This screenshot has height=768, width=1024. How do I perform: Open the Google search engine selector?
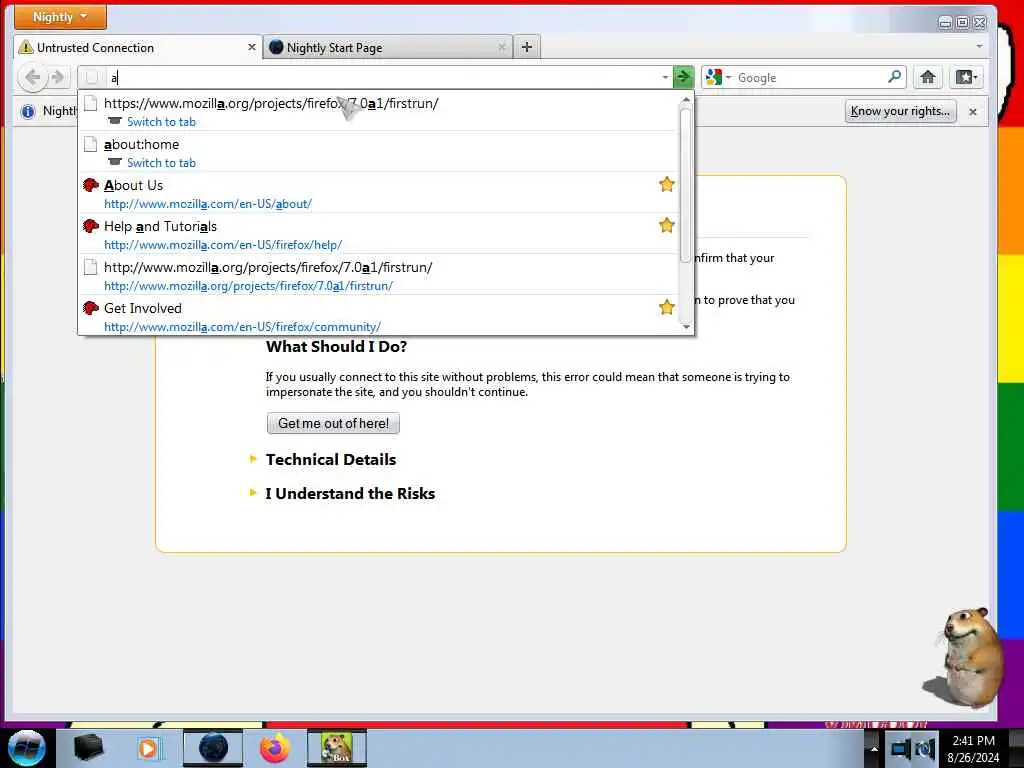coord(719,78)
